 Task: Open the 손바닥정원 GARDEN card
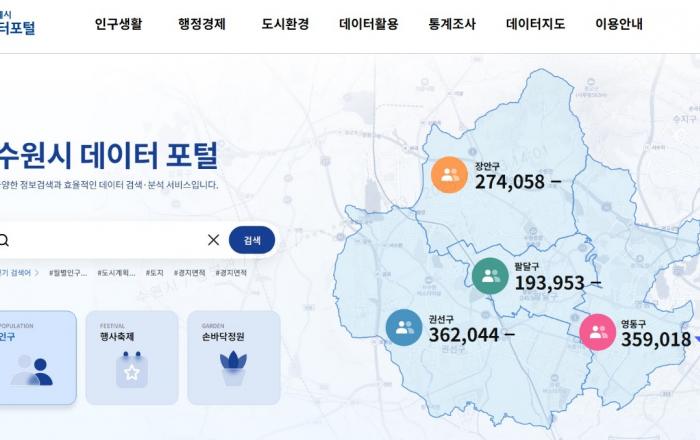click(234, 358)
